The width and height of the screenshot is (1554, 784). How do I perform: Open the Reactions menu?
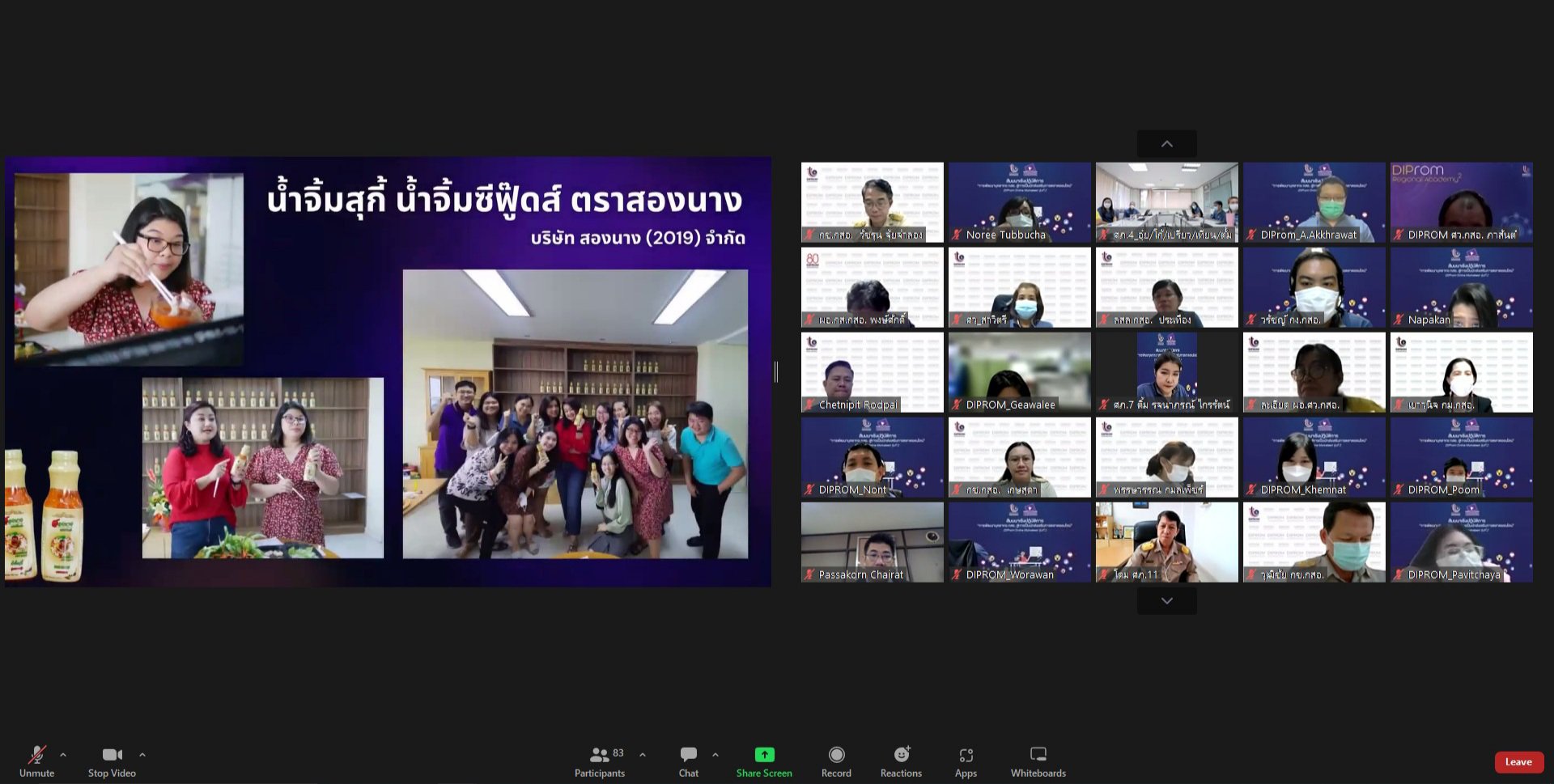click(901, 761)
